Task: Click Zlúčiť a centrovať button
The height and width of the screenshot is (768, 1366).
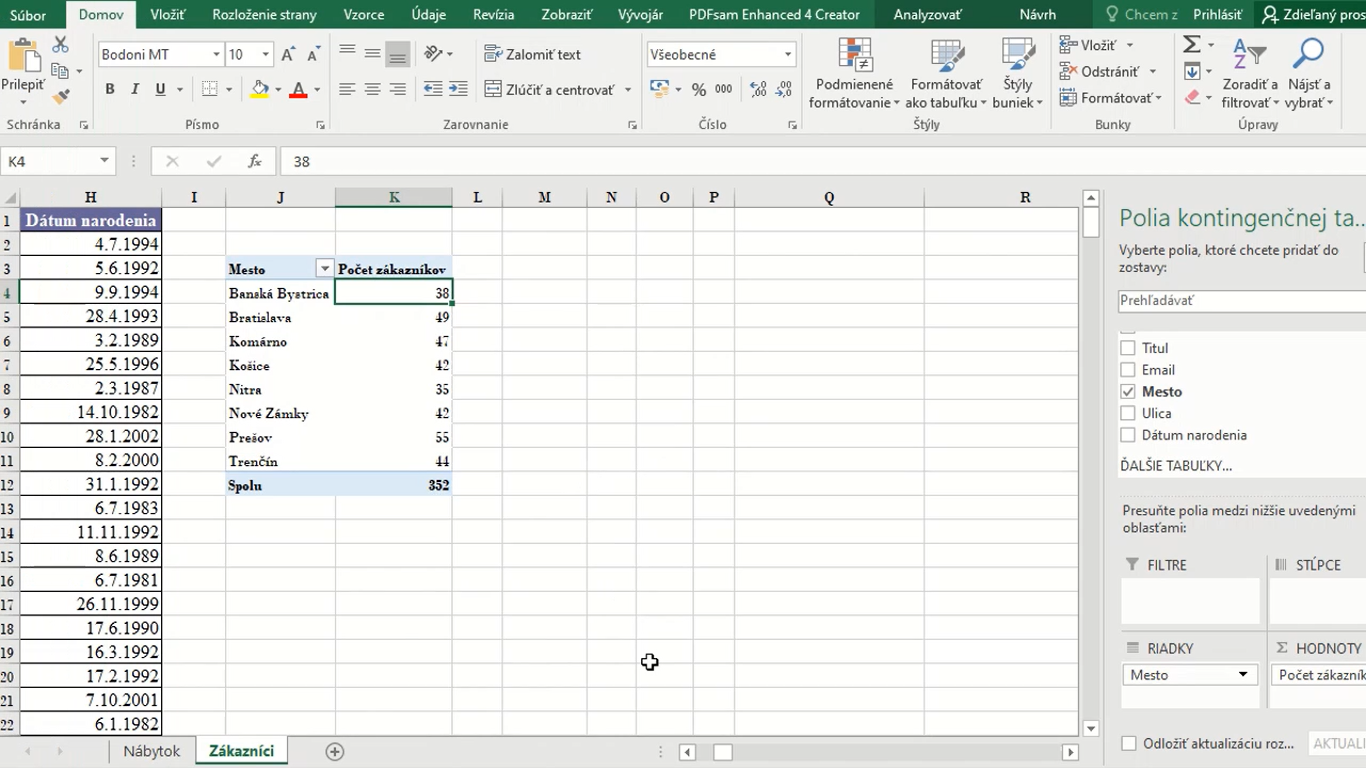Action: [x=549, y=90]
